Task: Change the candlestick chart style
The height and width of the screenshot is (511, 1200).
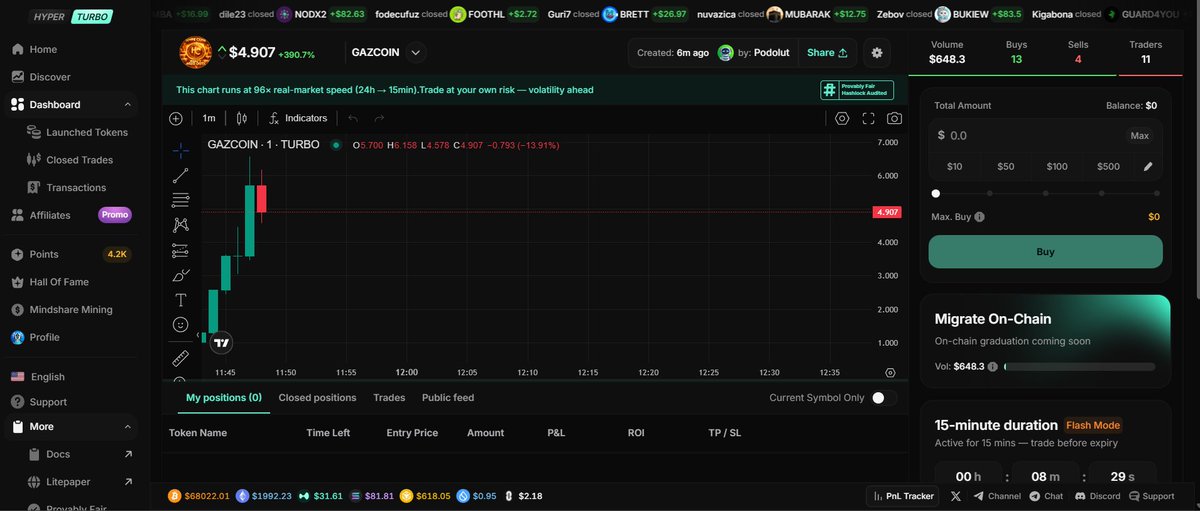Action: [241, 118]
